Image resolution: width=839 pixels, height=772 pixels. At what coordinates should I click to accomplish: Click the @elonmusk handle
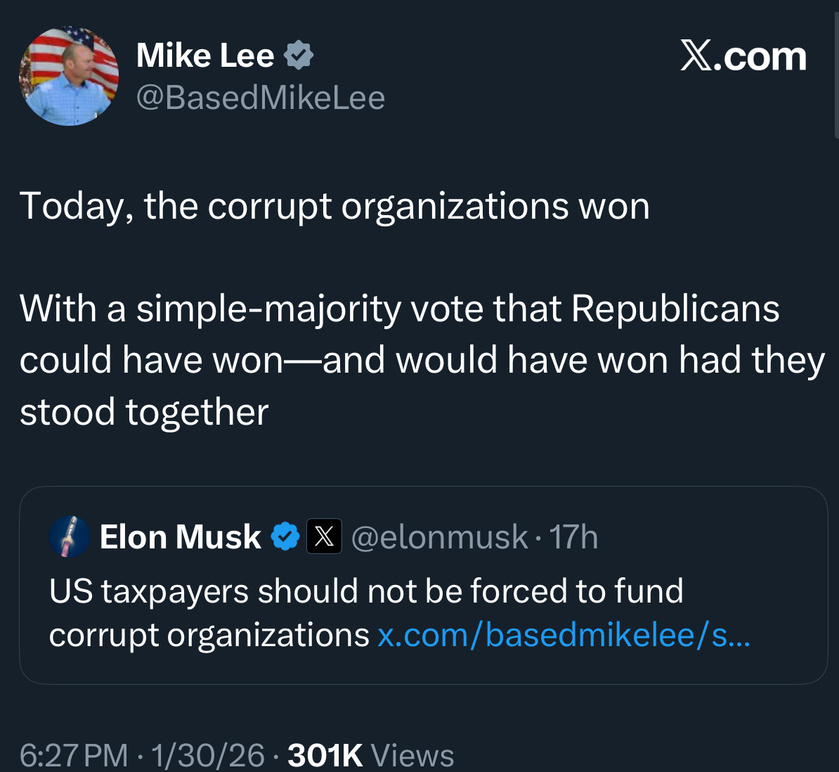coord(439,537)
